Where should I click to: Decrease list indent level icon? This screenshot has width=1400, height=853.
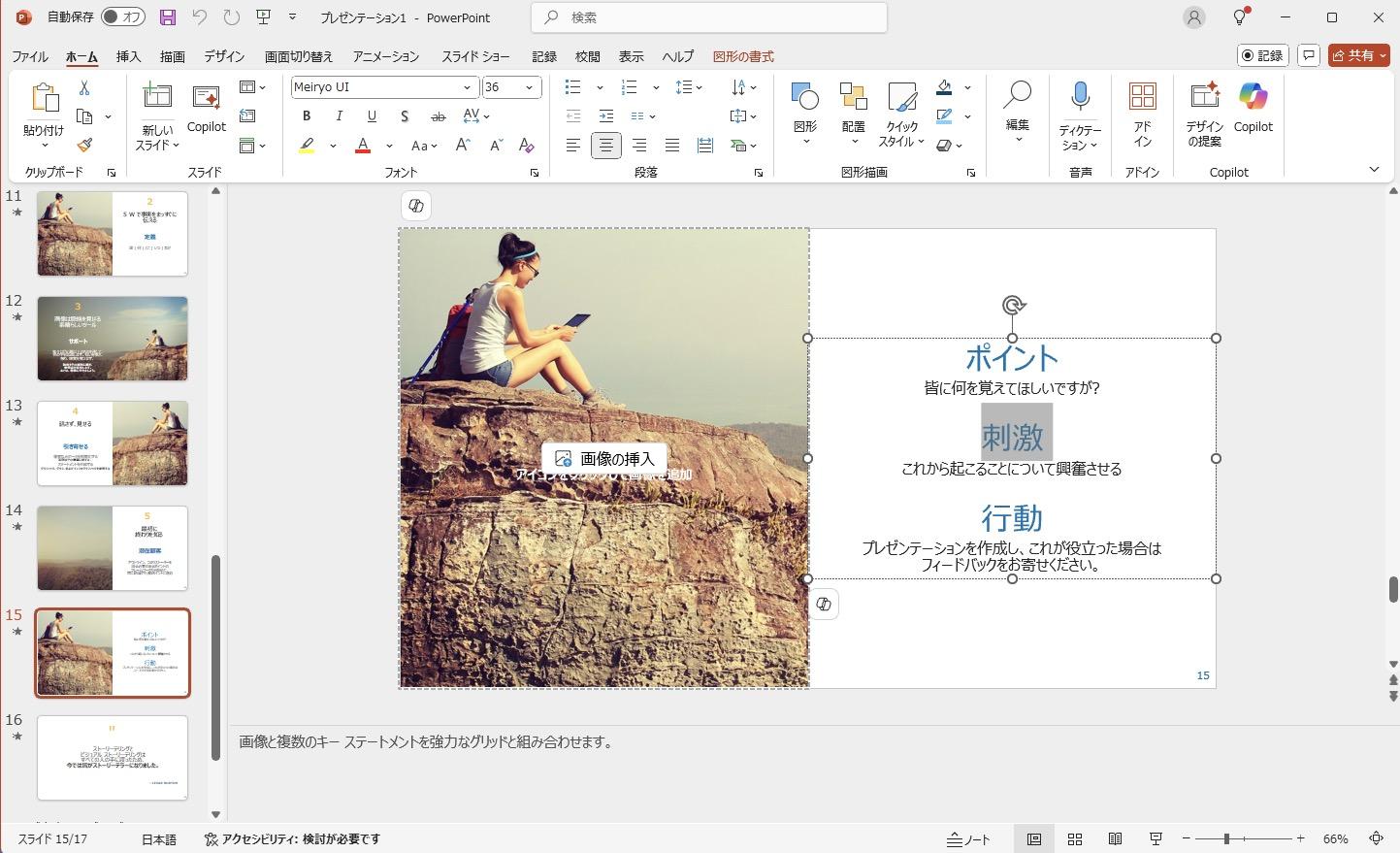pyautogui.click(x=573, y=116)
